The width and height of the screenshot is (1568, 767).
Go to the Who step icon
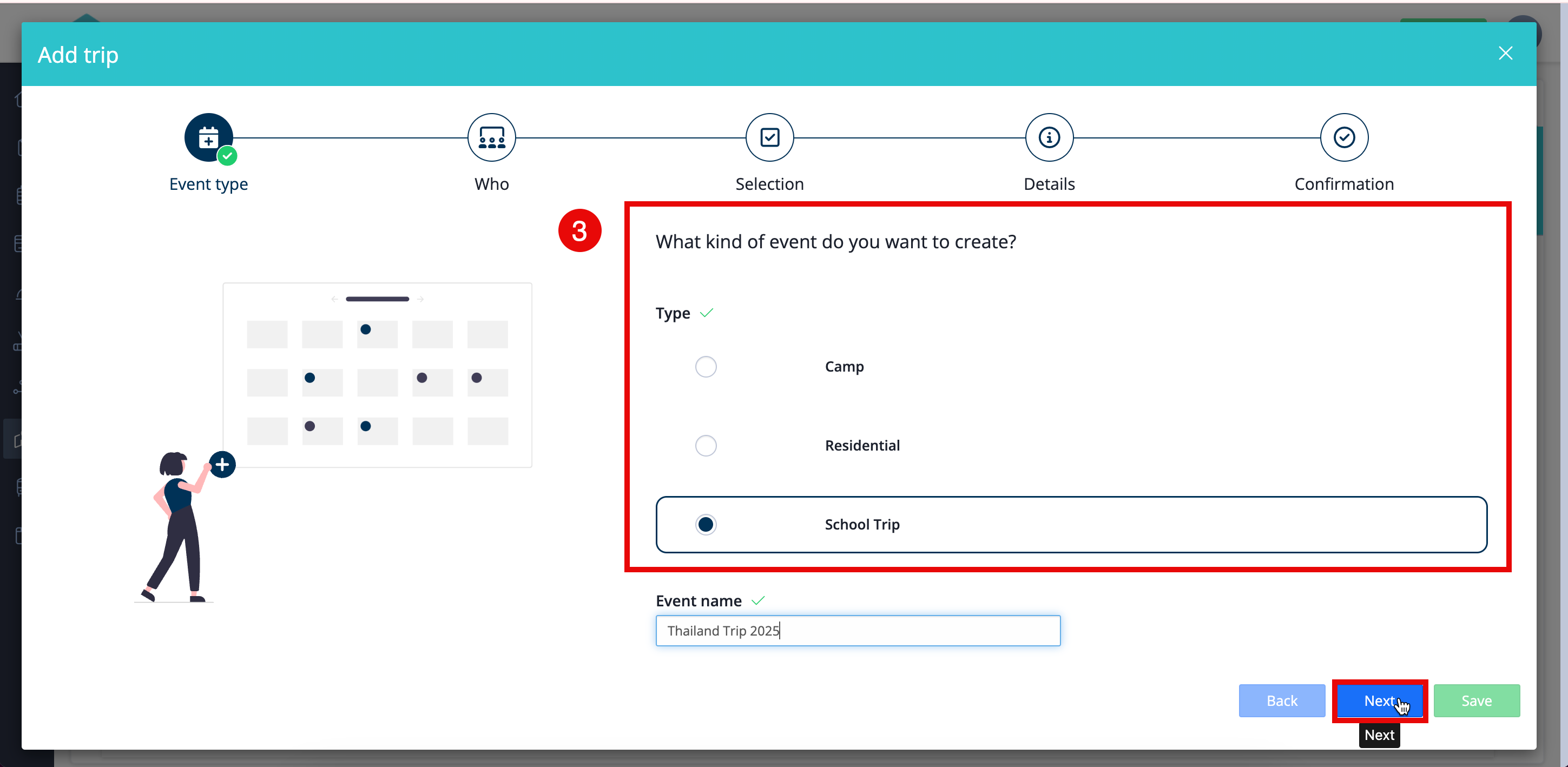(x=491, y=137)
